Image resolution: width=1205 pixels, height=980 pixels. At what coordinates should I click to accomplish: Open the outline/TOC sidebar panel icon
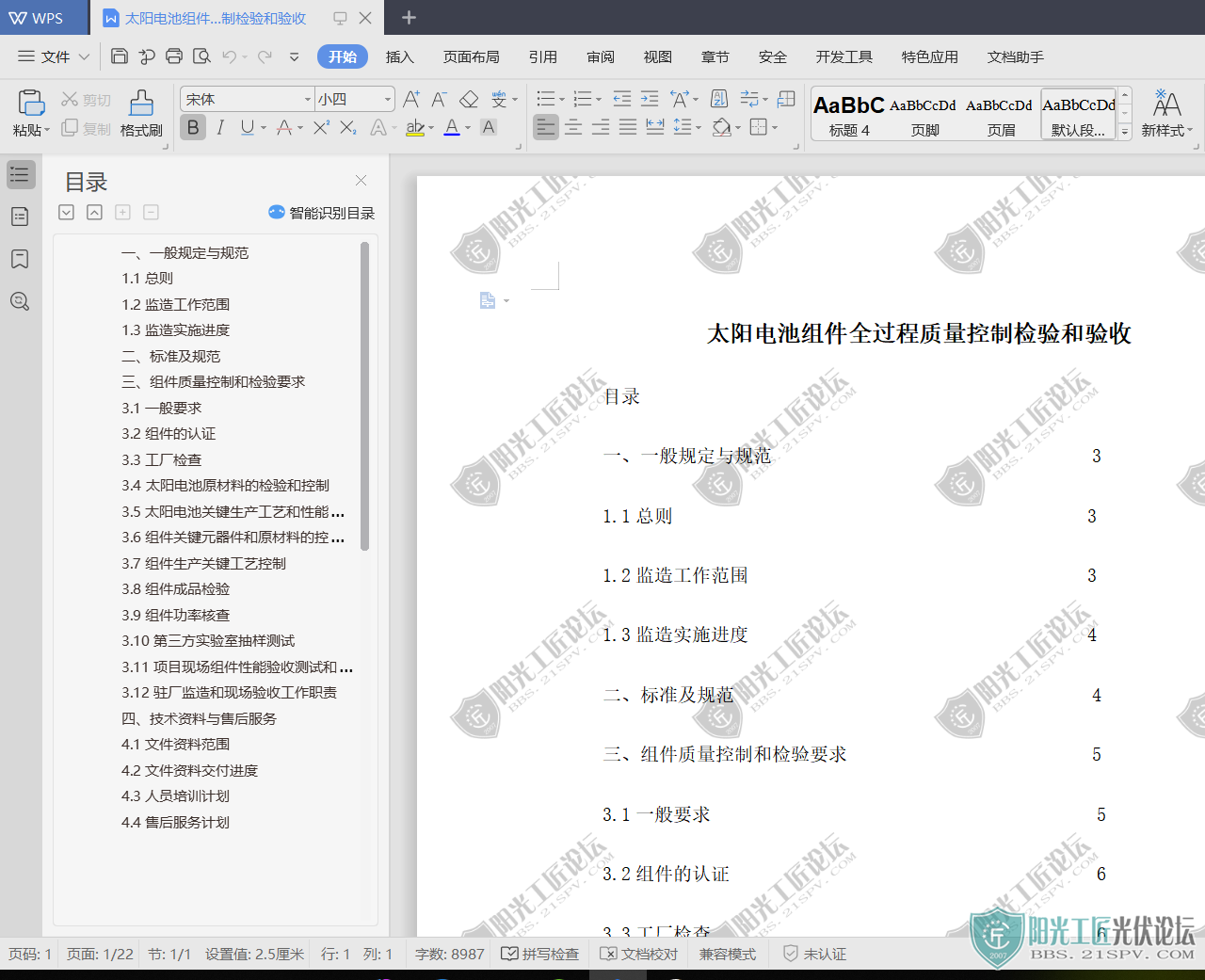[20, 174]
